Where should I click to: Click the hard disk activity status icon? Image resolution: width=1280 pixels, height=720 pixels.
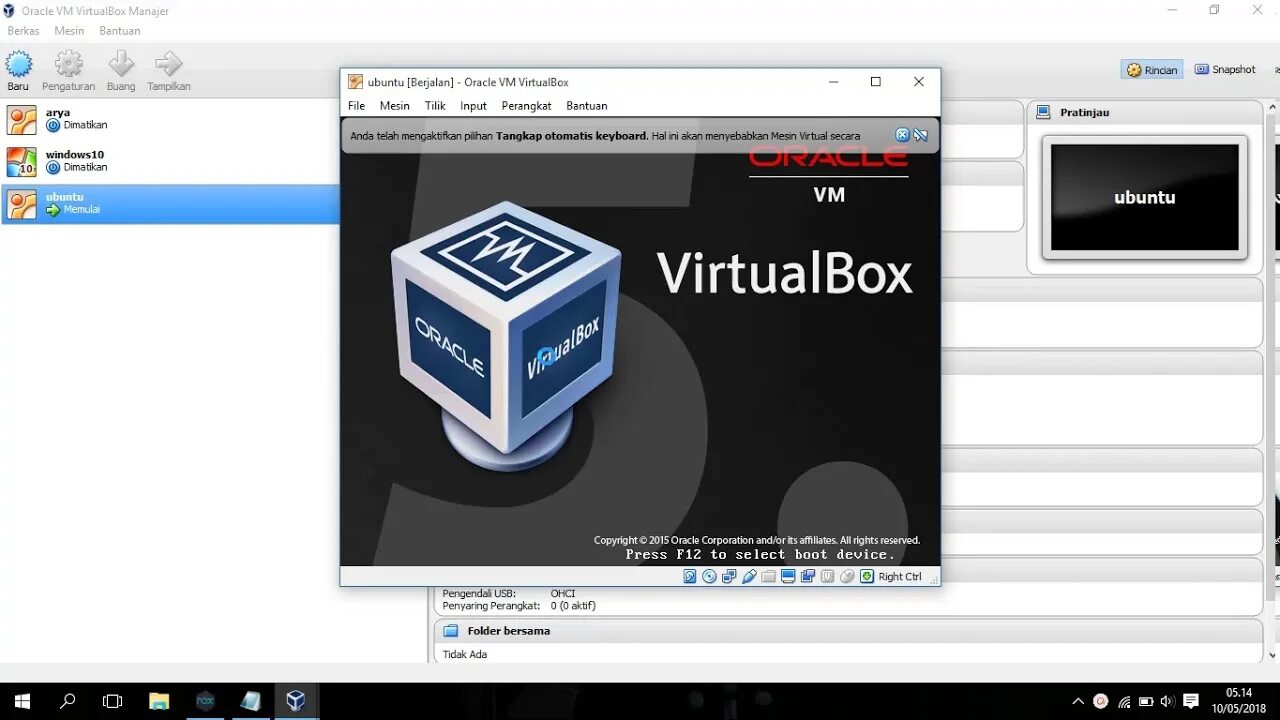(690, 576)
